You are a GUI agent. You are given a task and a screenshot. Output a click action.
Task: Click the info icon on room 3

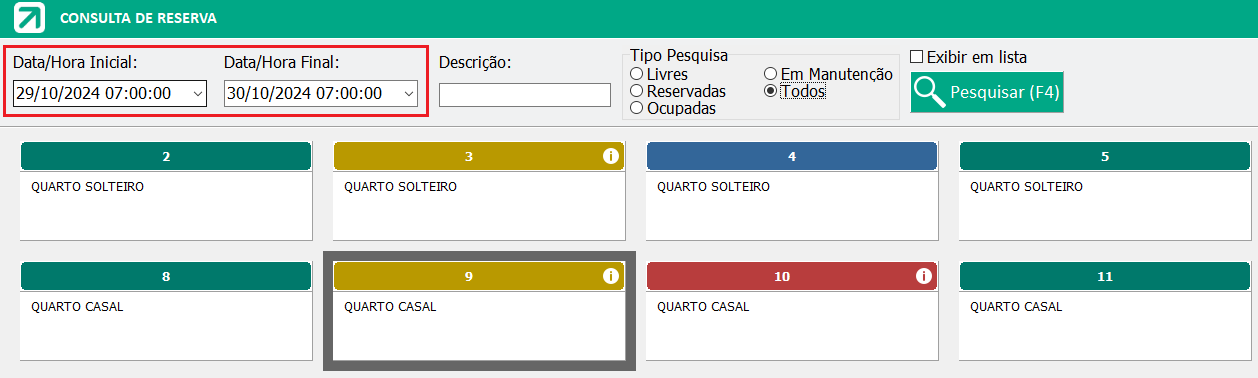tap(610, 156)
